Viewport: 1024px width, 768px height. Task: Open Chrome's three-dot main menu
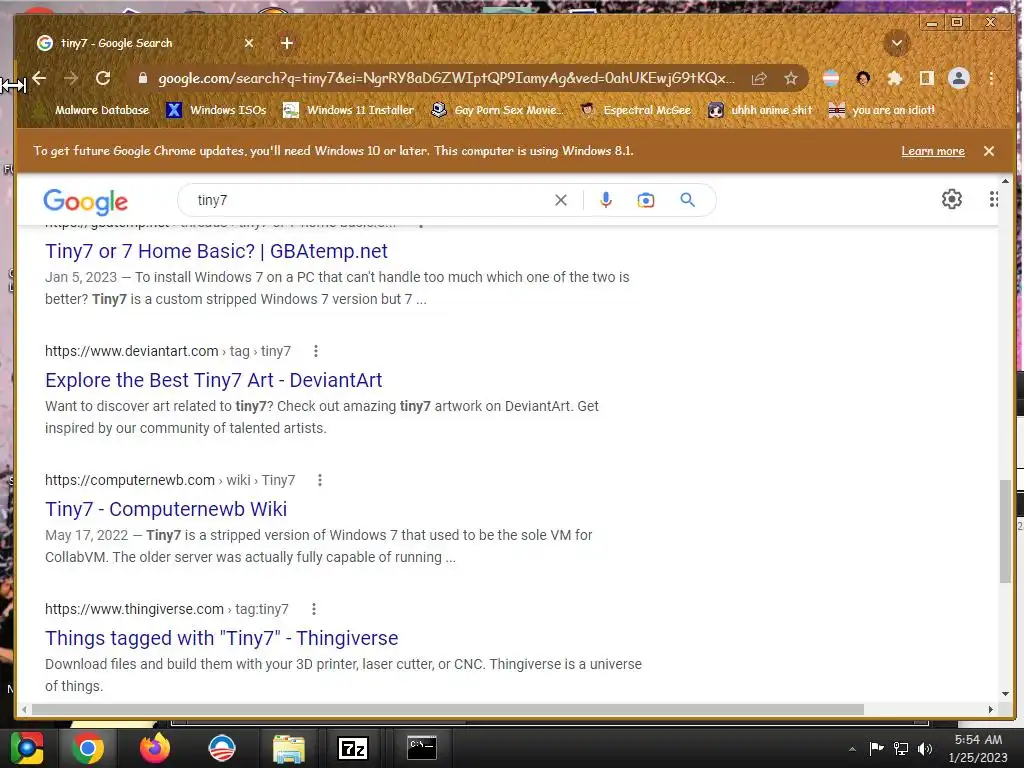991,78
